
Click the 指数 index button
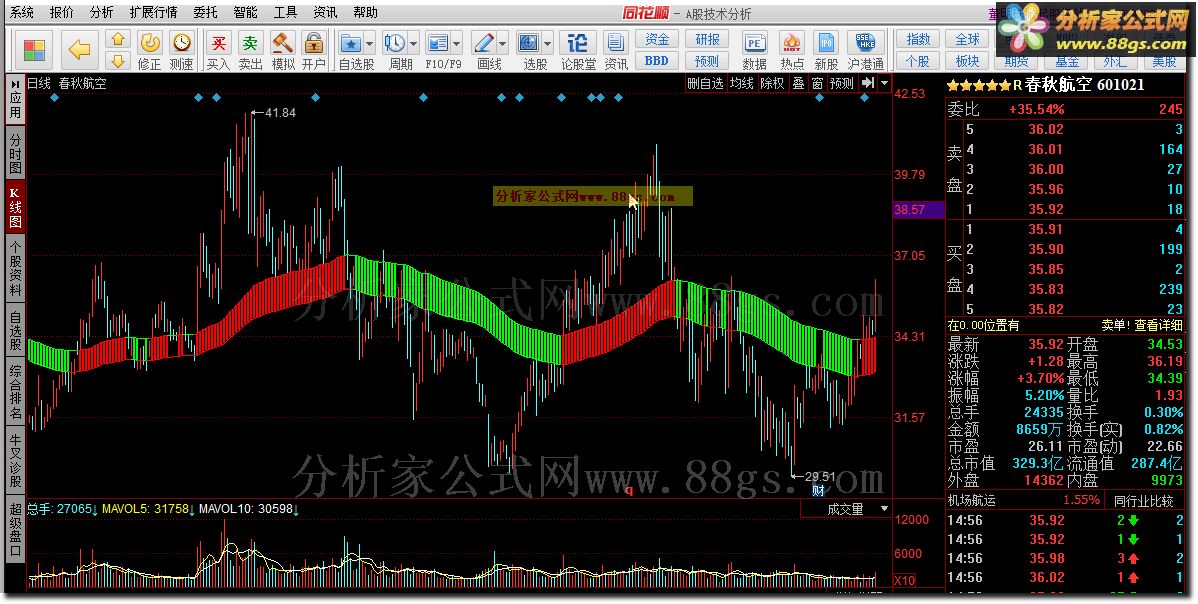pos(918,39)
